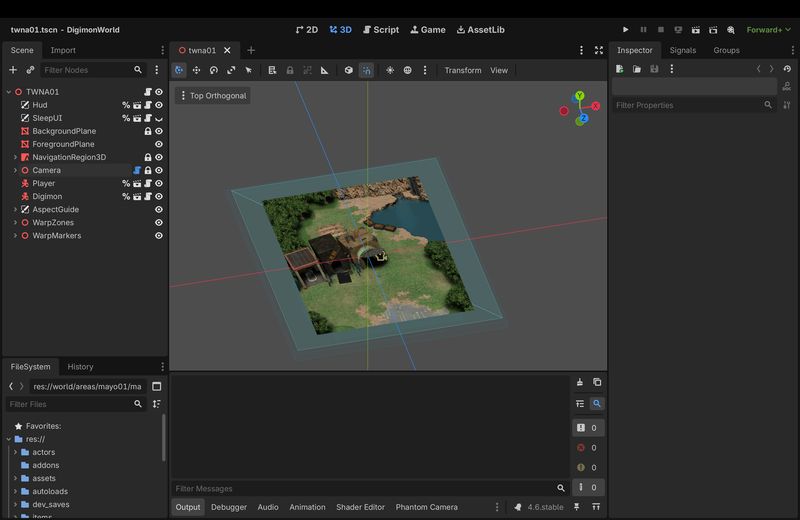The width and height of the screenshot is (800, 520).
Task: Expand the WarpZones node
Action: [15, 222]
